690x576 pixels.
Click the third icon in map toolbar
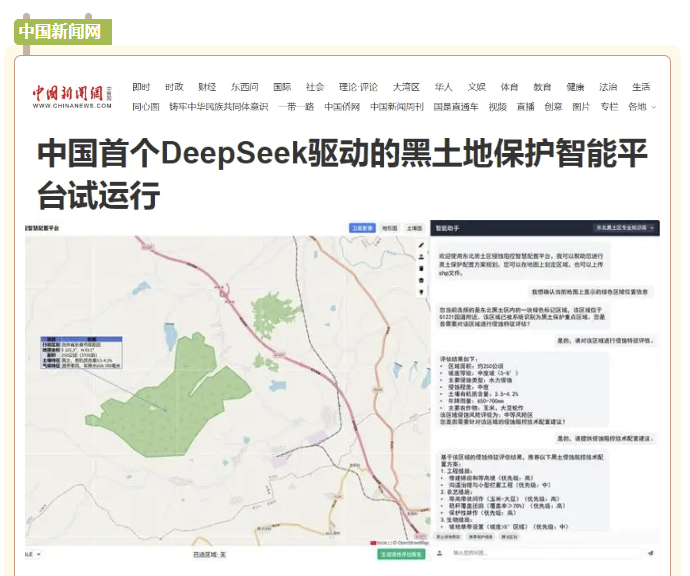[421, 268]
